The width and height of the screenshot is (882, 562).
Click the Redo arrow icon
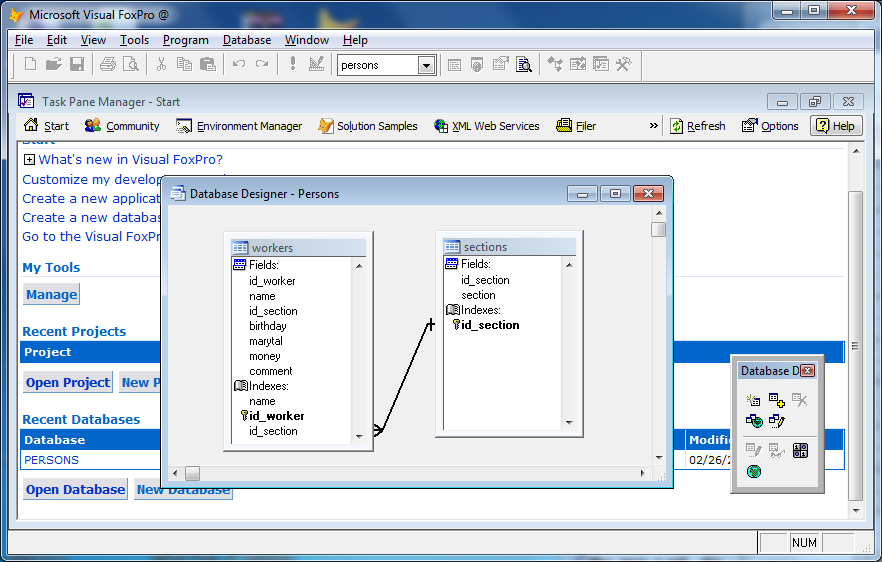coord(262,64)
